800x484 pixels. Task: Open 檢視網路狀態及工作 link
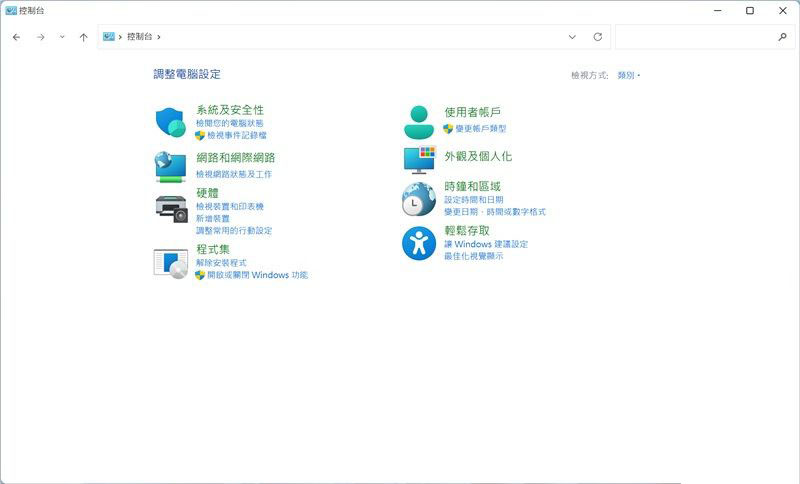coord(233,174)
